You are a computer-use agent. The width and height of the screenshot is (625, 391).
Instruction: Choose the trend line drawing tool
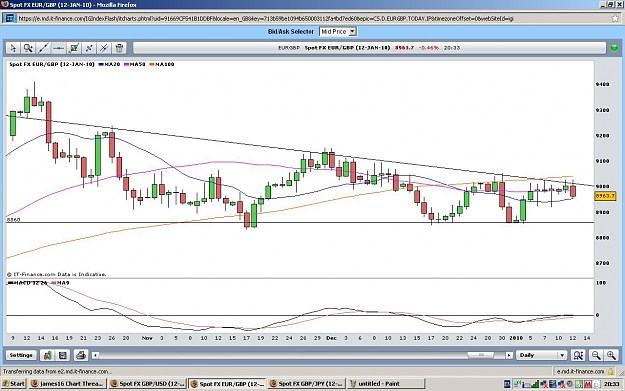pyautogui.click(x=43, y=48)
